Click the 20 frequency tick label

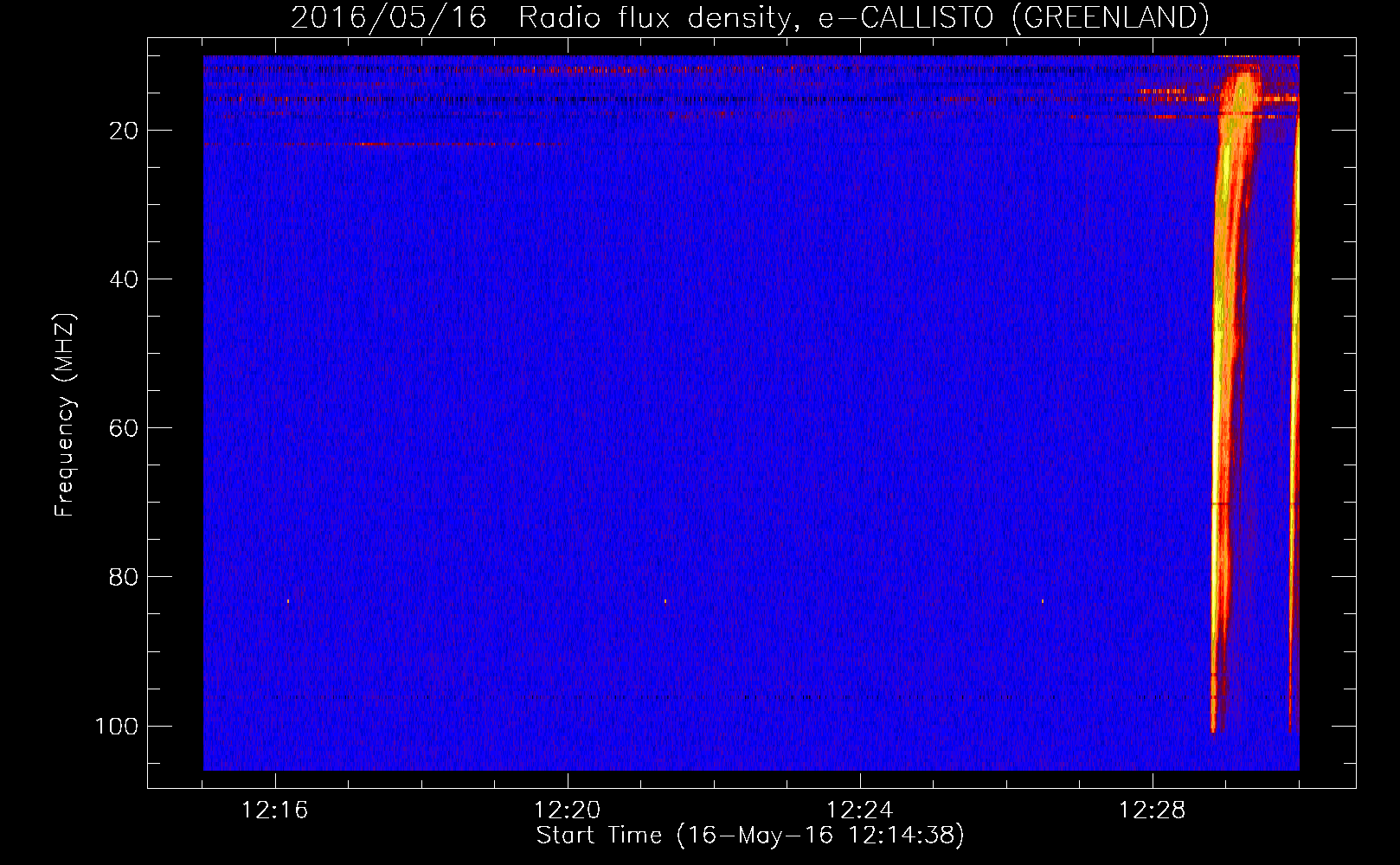tap(124, 131)
